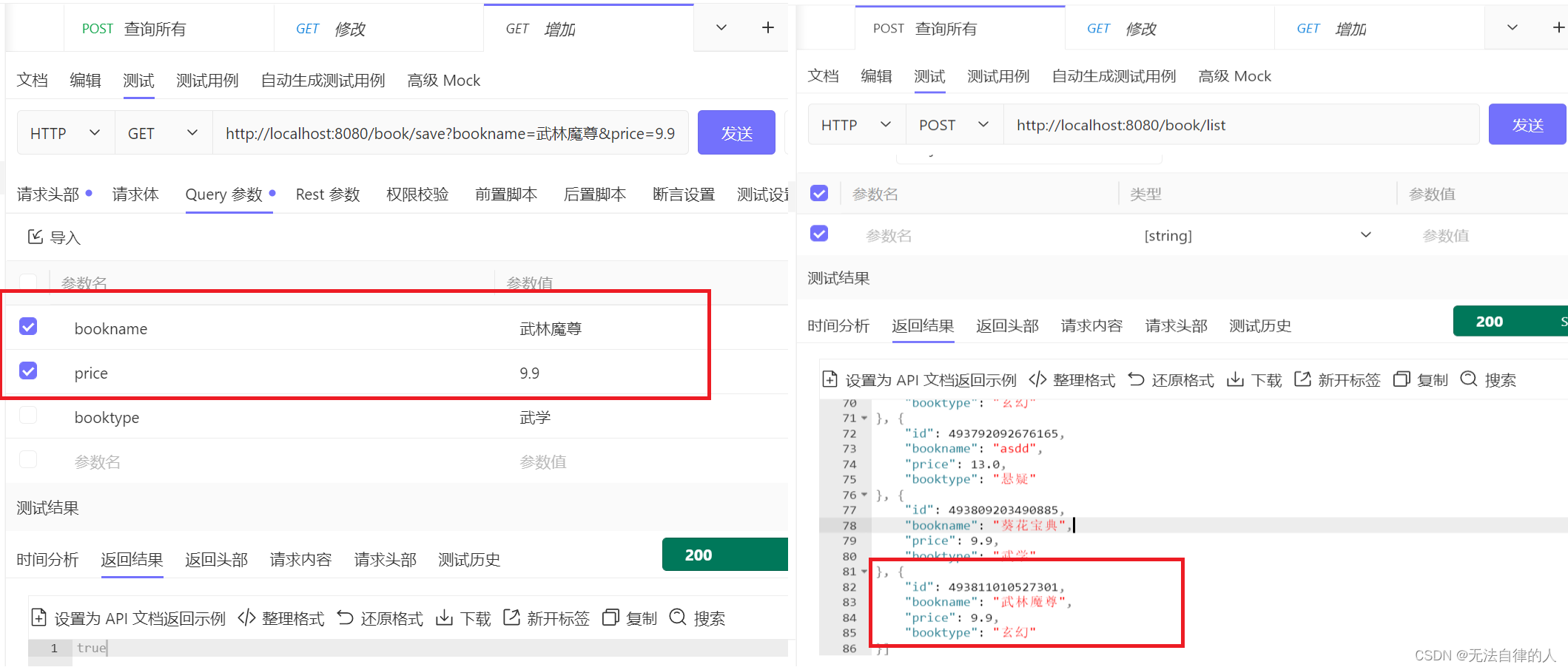Uncheck the price parameter checkbox

(28, 370)
